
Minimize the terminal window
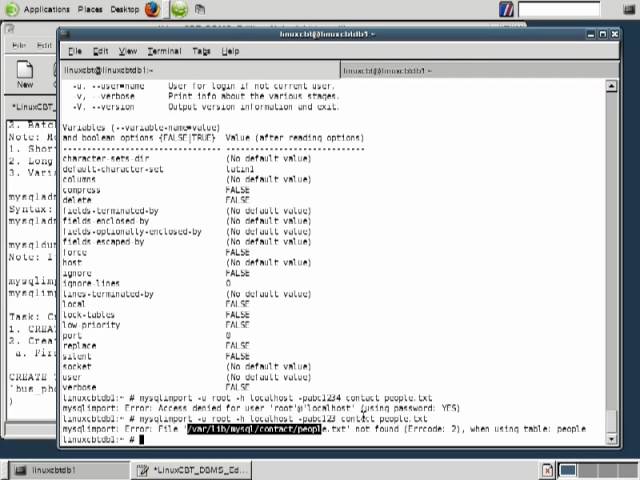click(591, 34)
